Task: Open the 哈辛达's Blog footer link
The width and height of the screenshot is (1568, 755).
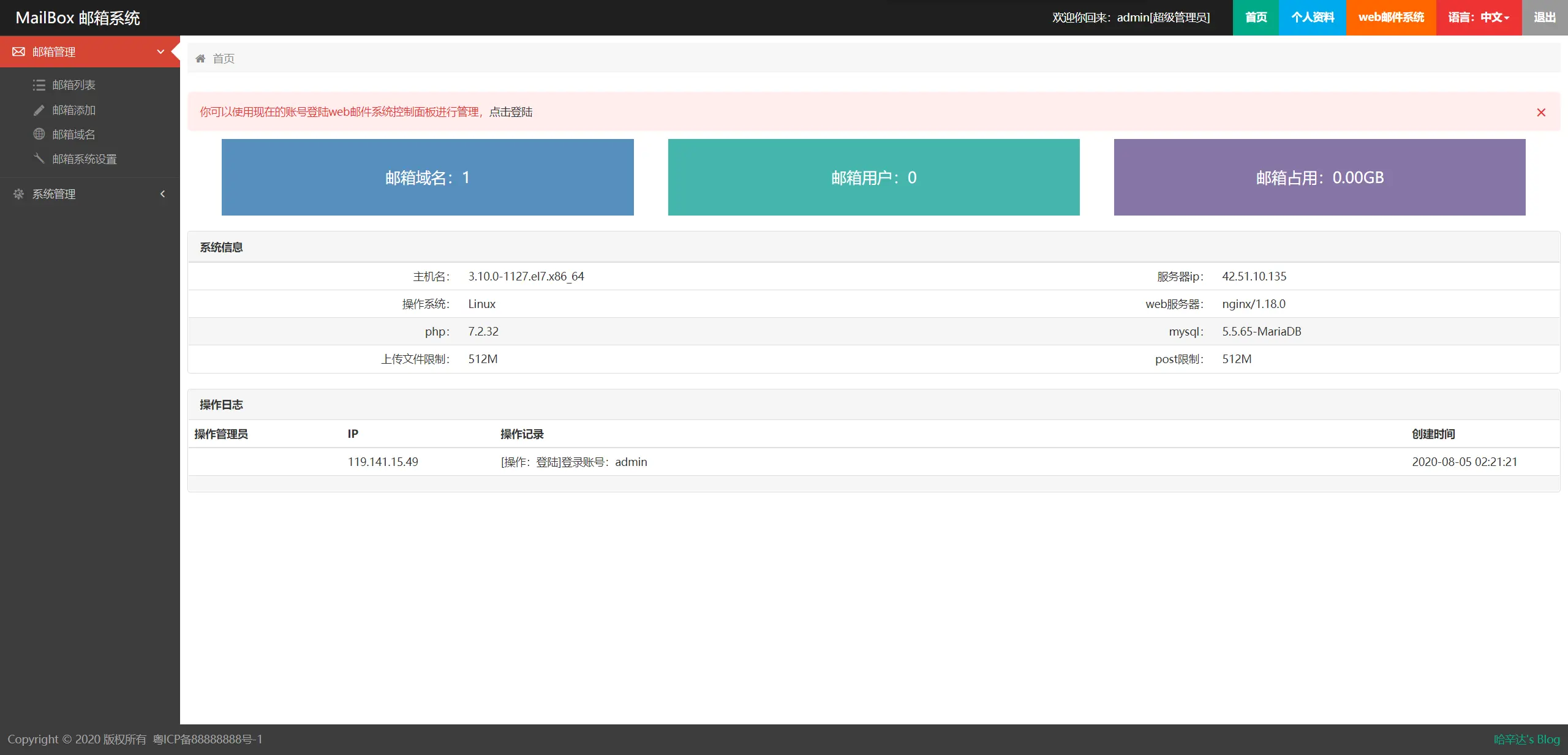Action: click(x=1527, y=740)
